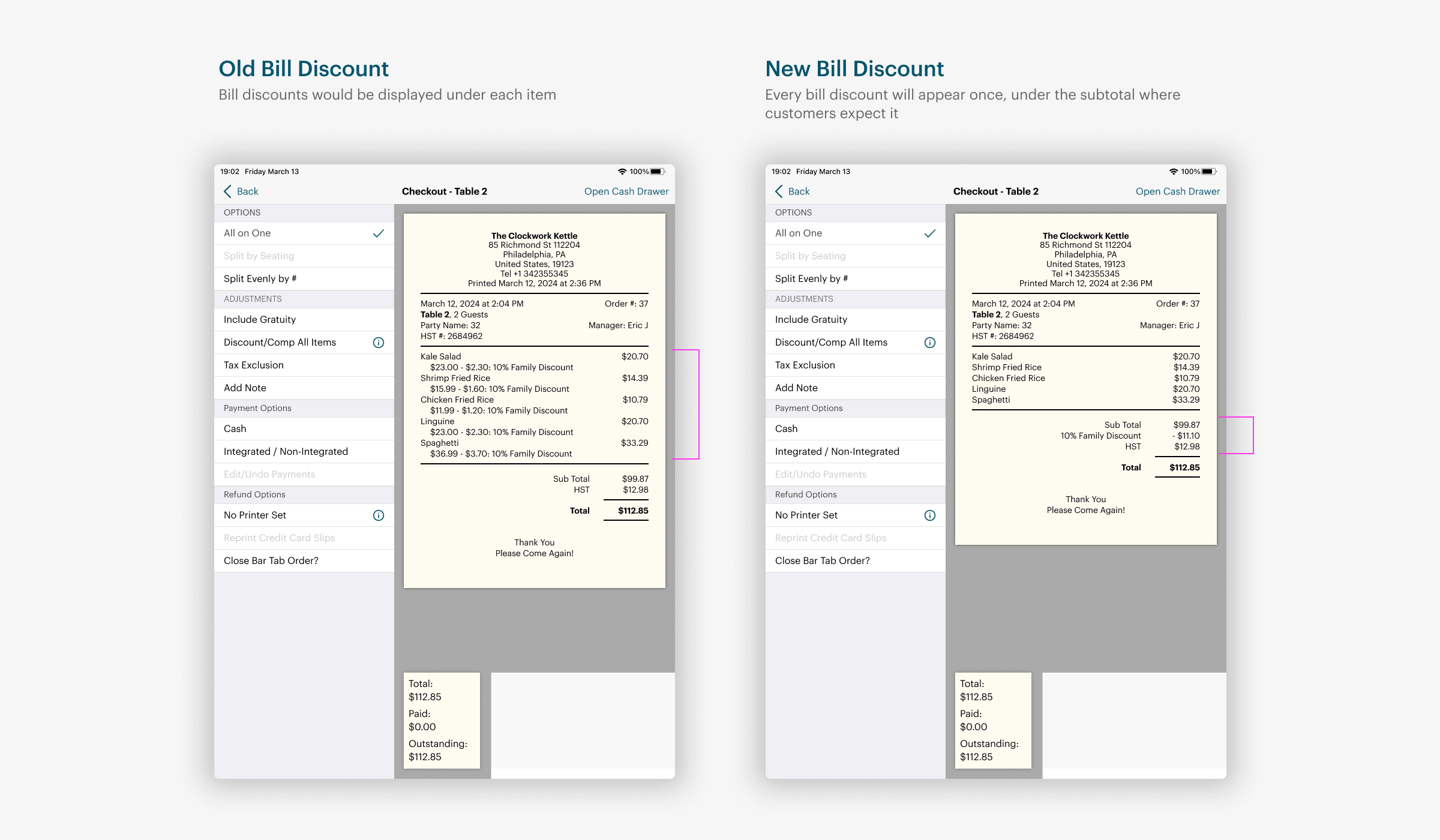1440x840 pixels.
Task: Click info icon beside Discount/Comp in left screen
Action: pyautogui.click(x=379, y=343)
